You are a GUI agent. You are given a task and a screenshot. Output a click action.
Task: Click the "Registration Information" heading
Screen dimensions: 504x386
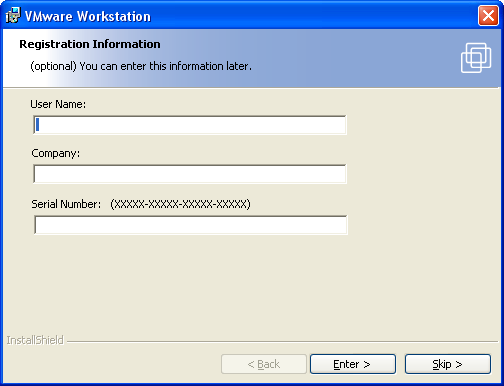(x=90, y=44)
